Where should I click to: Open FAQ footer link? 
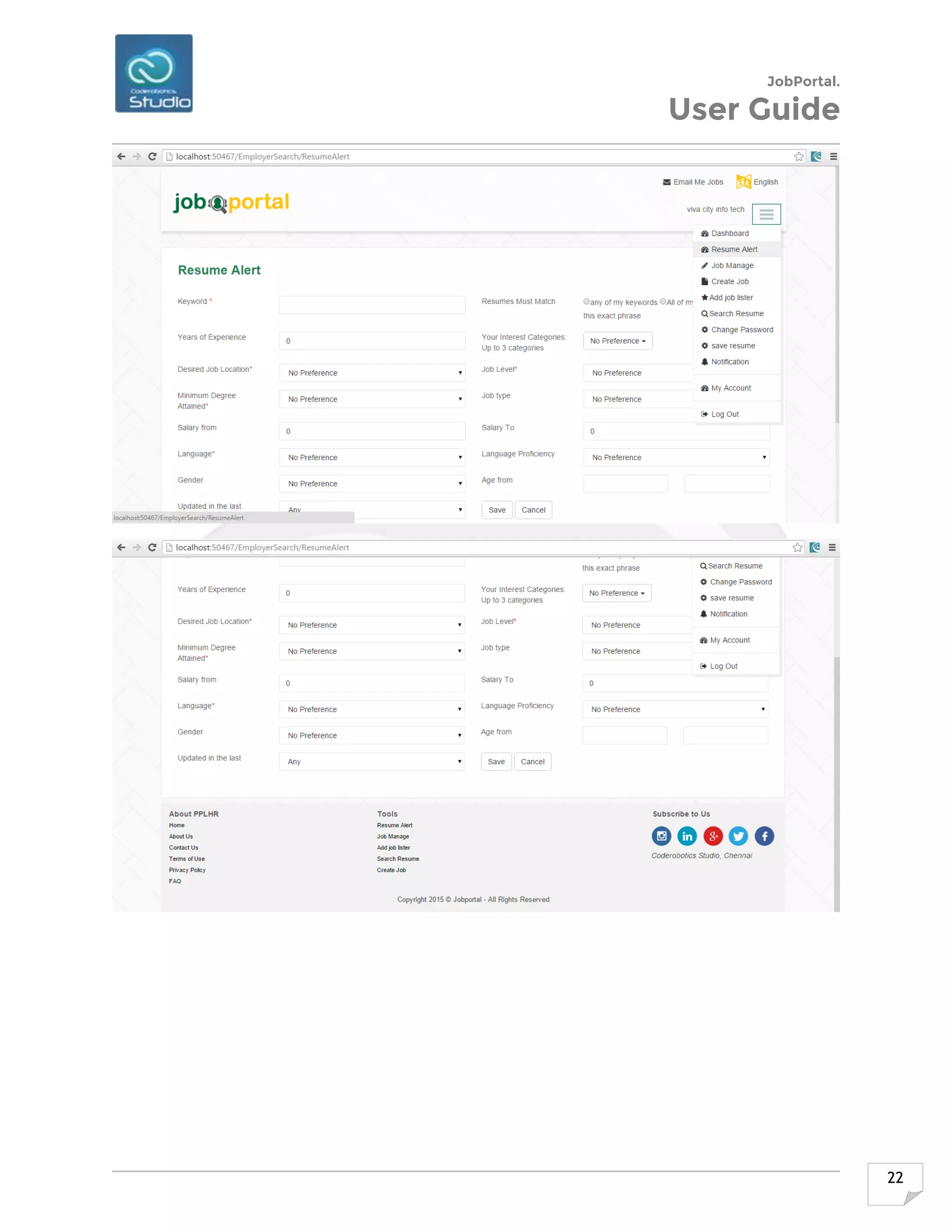(175, 881)
